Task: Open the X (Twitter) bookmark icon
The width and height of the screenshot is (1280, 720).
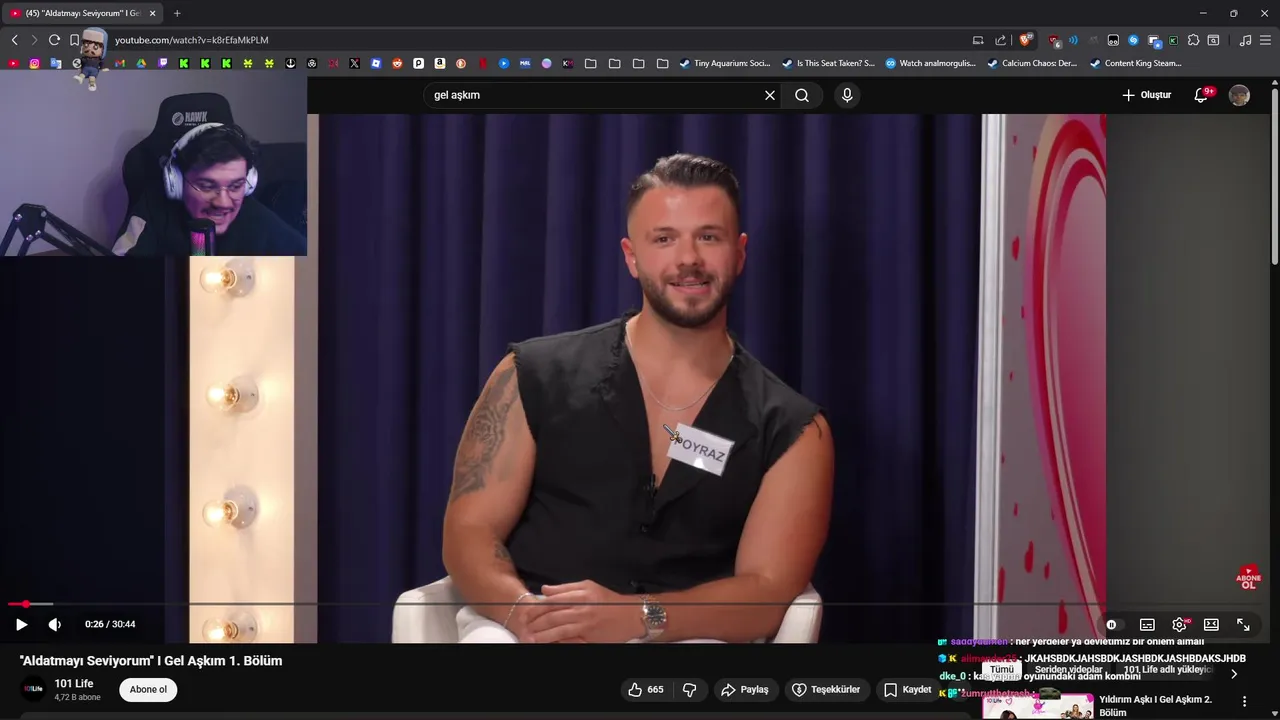Action: (x=354, y=63)
